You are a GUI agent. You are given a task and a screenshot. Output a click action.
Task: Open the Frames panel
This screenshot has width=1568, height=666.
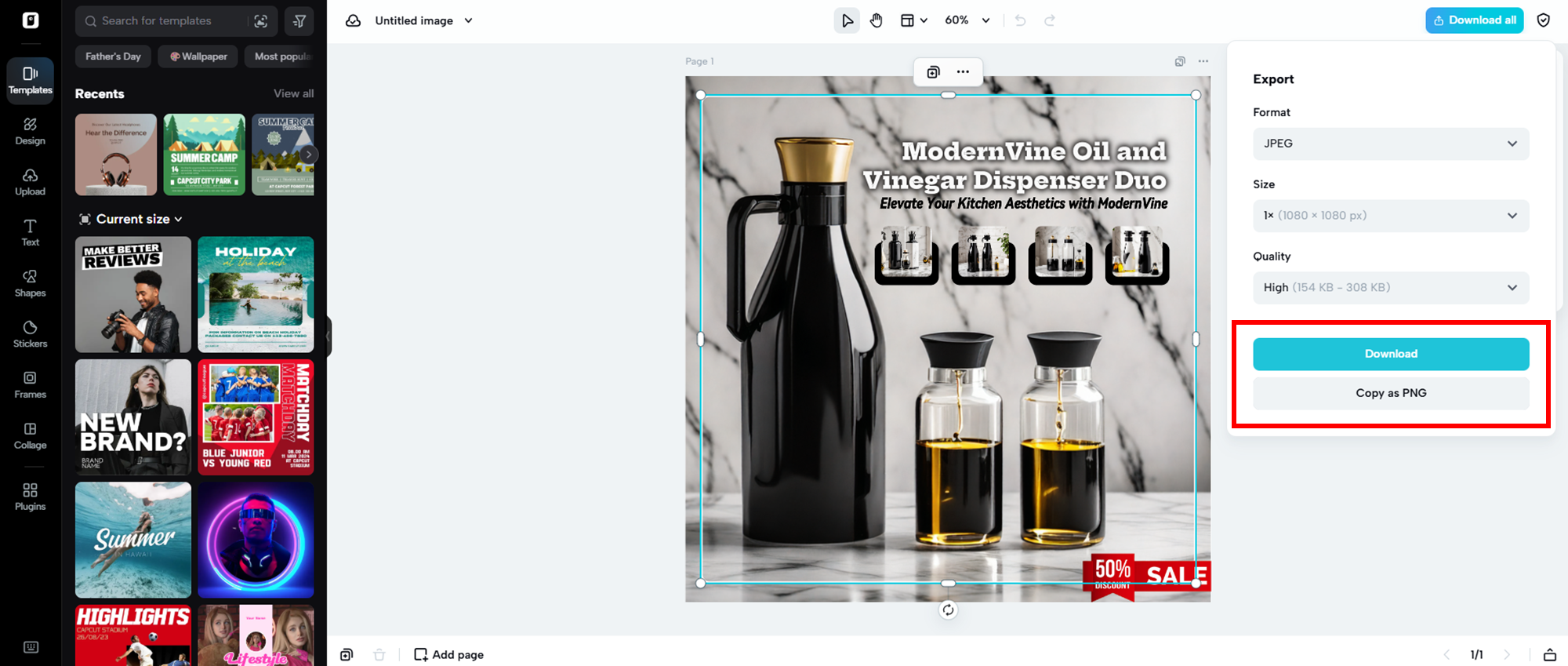point(30,384)
